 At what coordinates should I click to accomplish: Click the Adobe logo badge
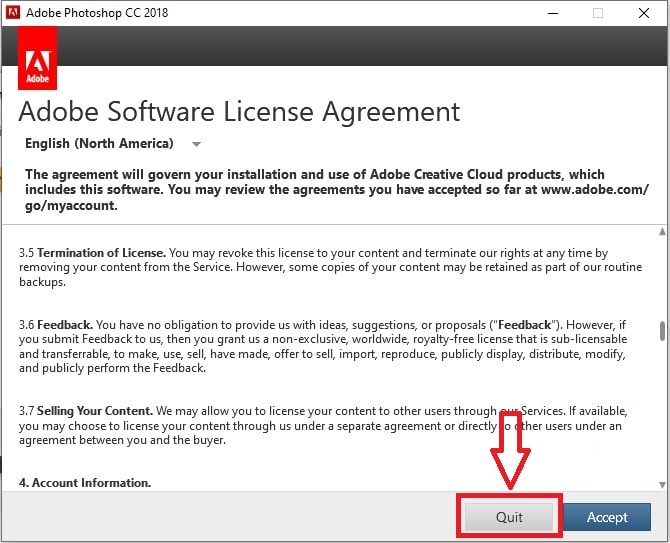coord(38,58)
